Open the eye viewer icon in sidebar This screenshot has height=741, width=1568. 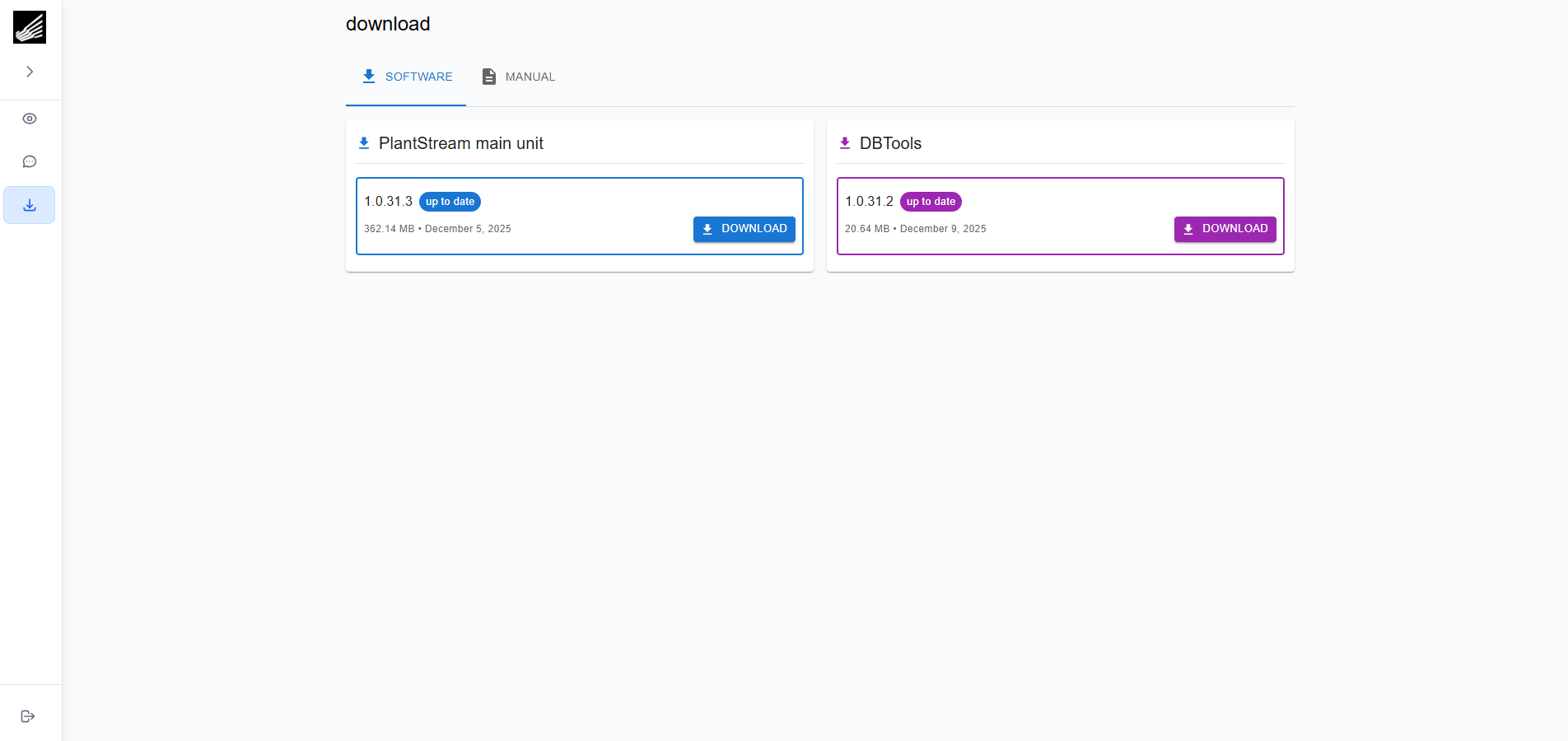tap(30, 119)
